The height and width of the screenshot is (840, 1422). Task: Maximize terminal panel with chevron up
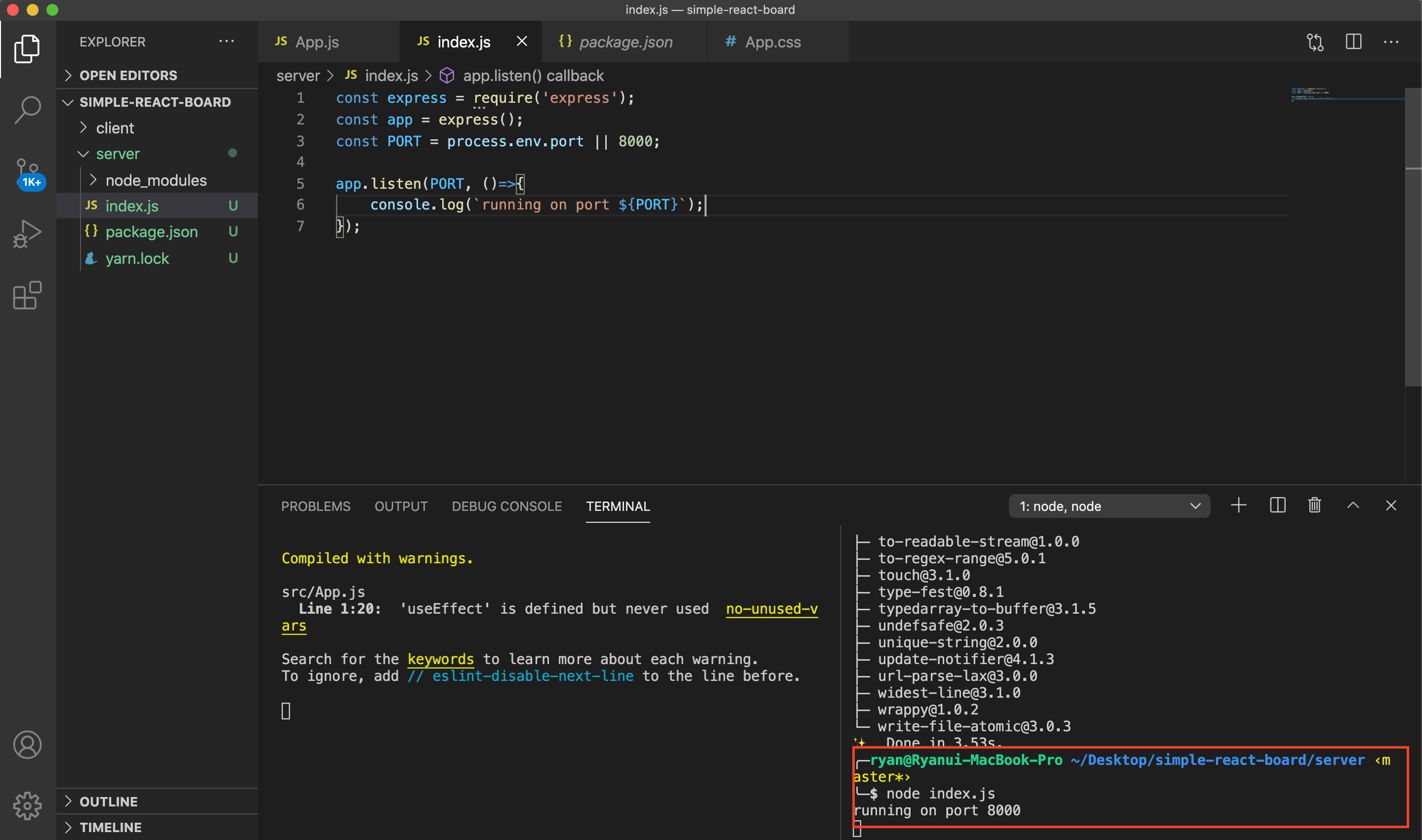click(x=1352, y=505)
